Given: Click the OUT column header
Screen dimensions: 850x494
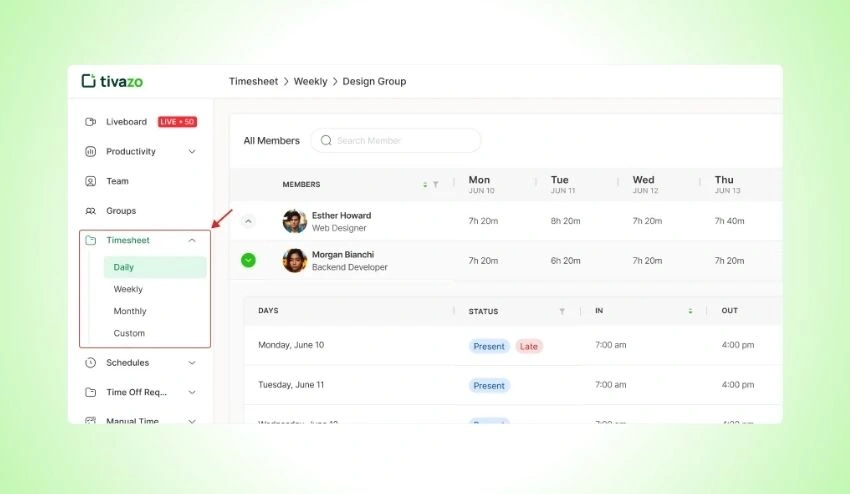Looking at the screenshot, I should tap(730, 311).
